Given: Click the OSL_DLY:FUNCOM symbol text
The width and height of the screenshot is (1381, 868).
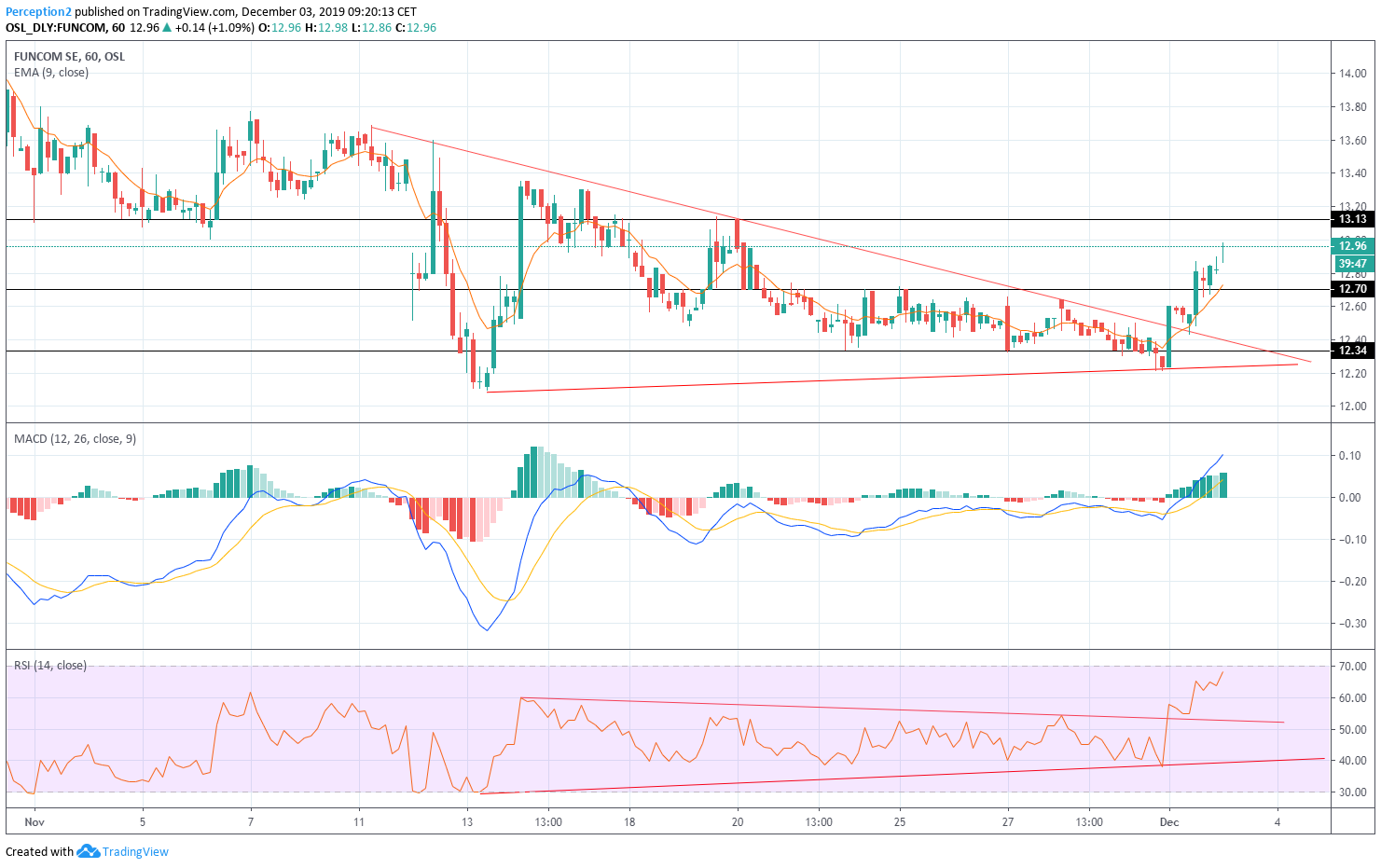Looking at the screenshot, I should [55, 28].
